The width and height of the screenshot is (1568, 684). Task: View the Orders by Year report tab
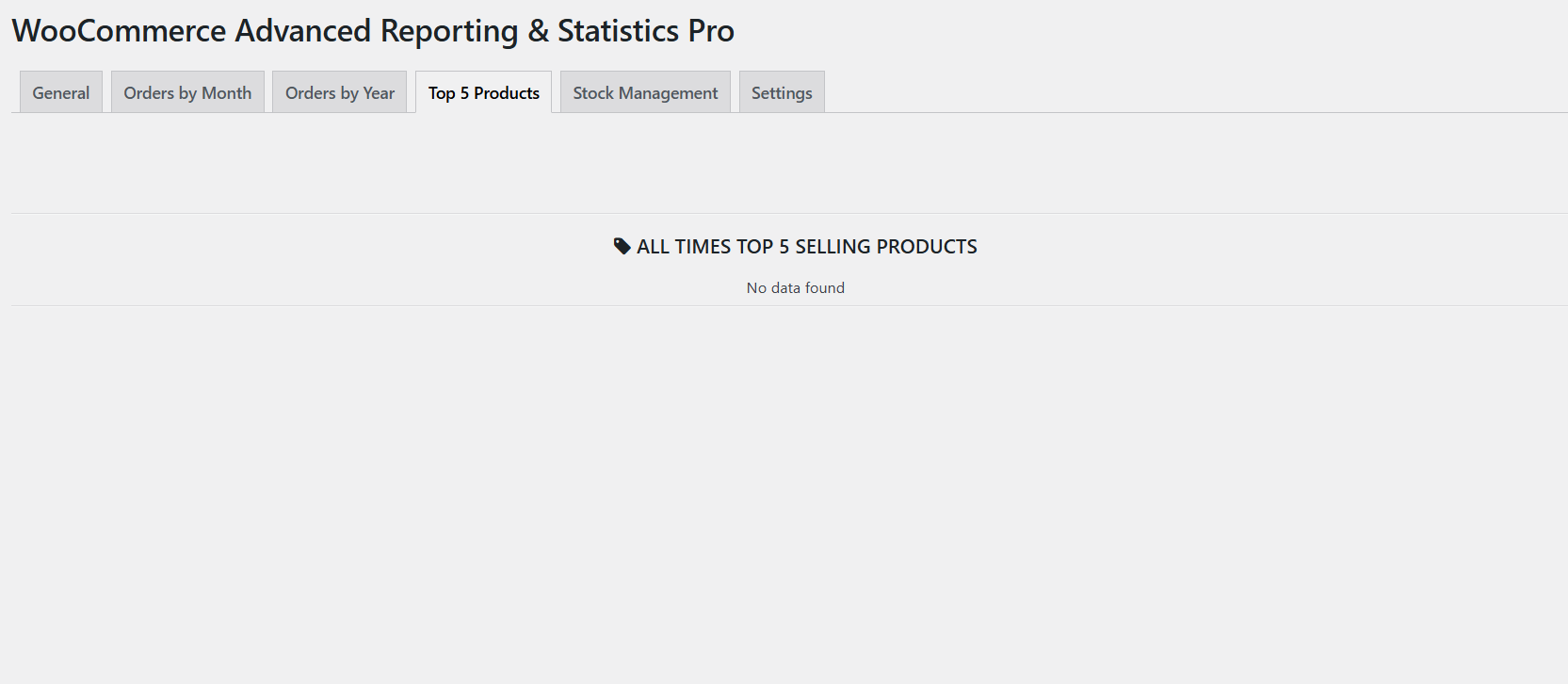[339, 91]
